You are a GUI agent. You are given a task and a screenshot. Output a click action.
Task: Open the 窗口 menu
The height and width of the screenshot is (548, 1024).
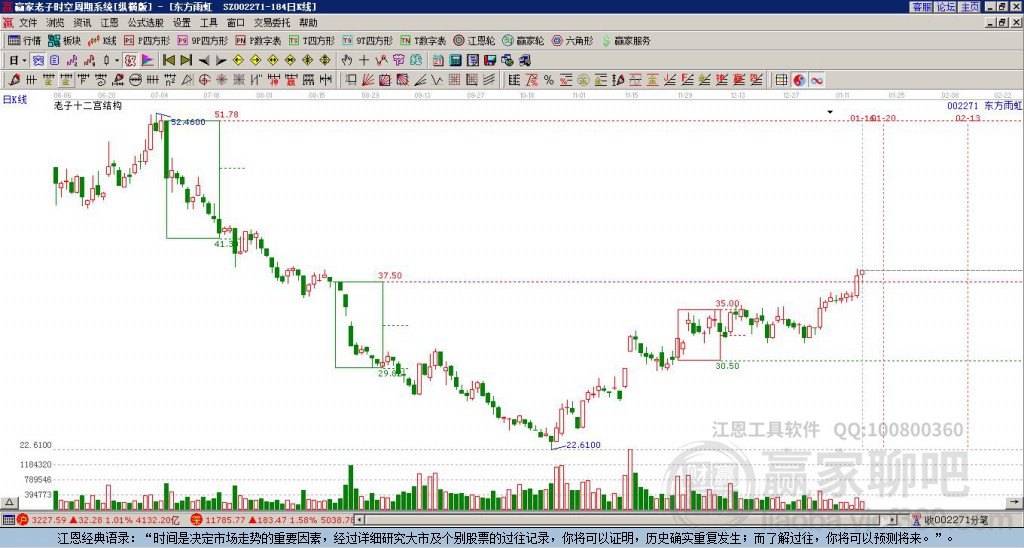click(x=236, y=23)
